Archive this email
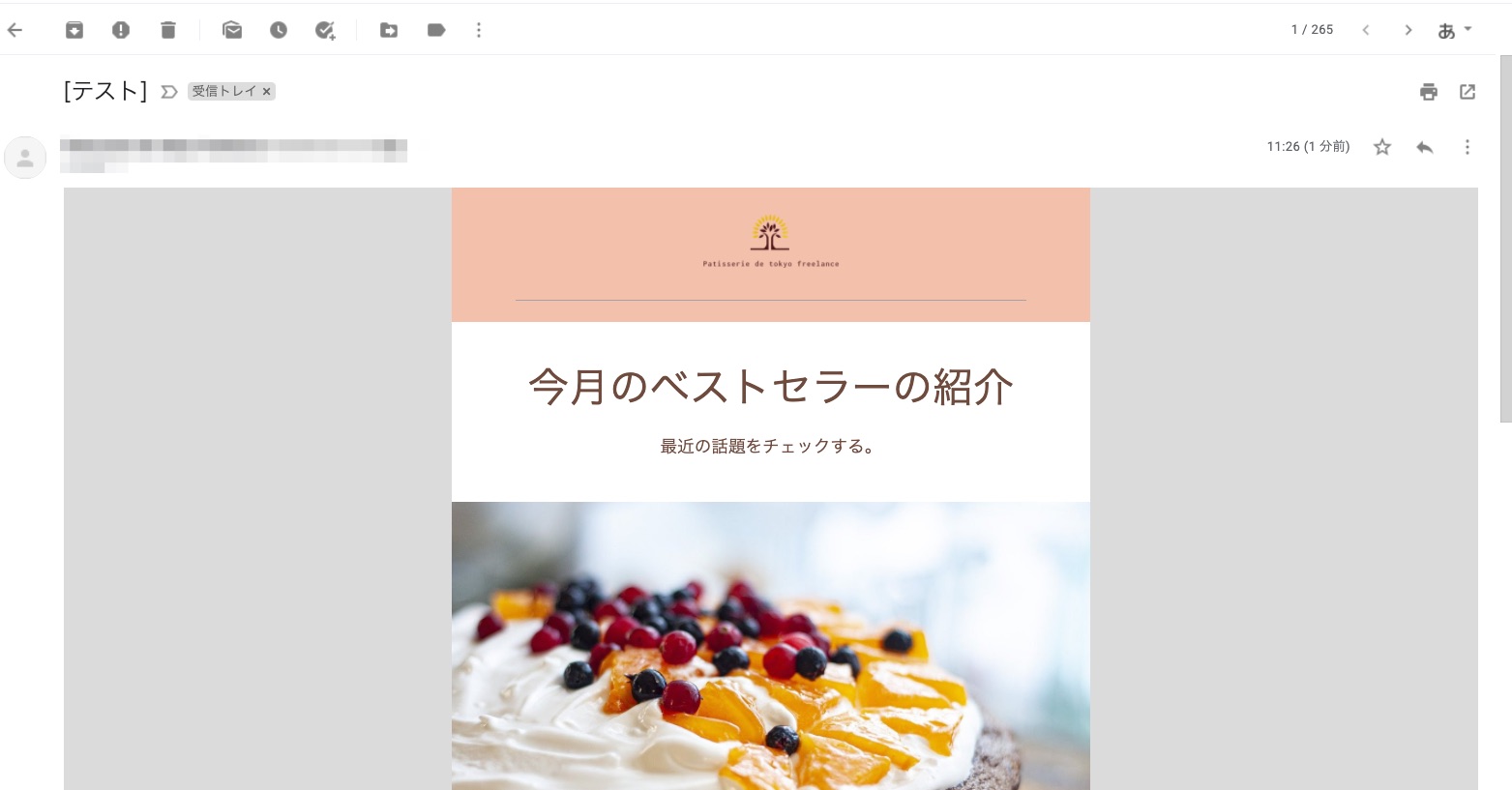Image resolution: width=1512 pixels, height=790 pixels. coord(74,30)
